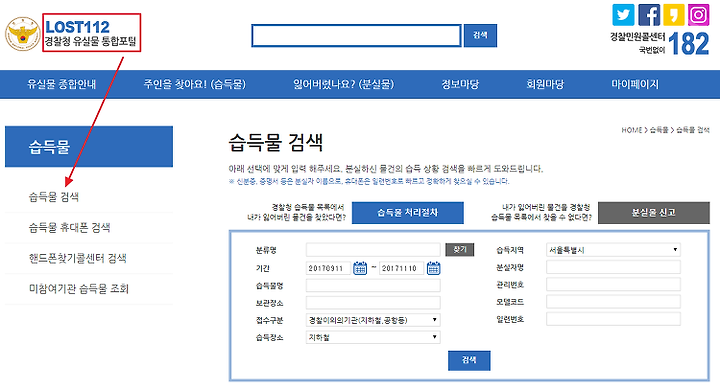The height and width of the screenshot is (389, 720).
Task: Open the start date calendar icon
Action: [360, 268]
